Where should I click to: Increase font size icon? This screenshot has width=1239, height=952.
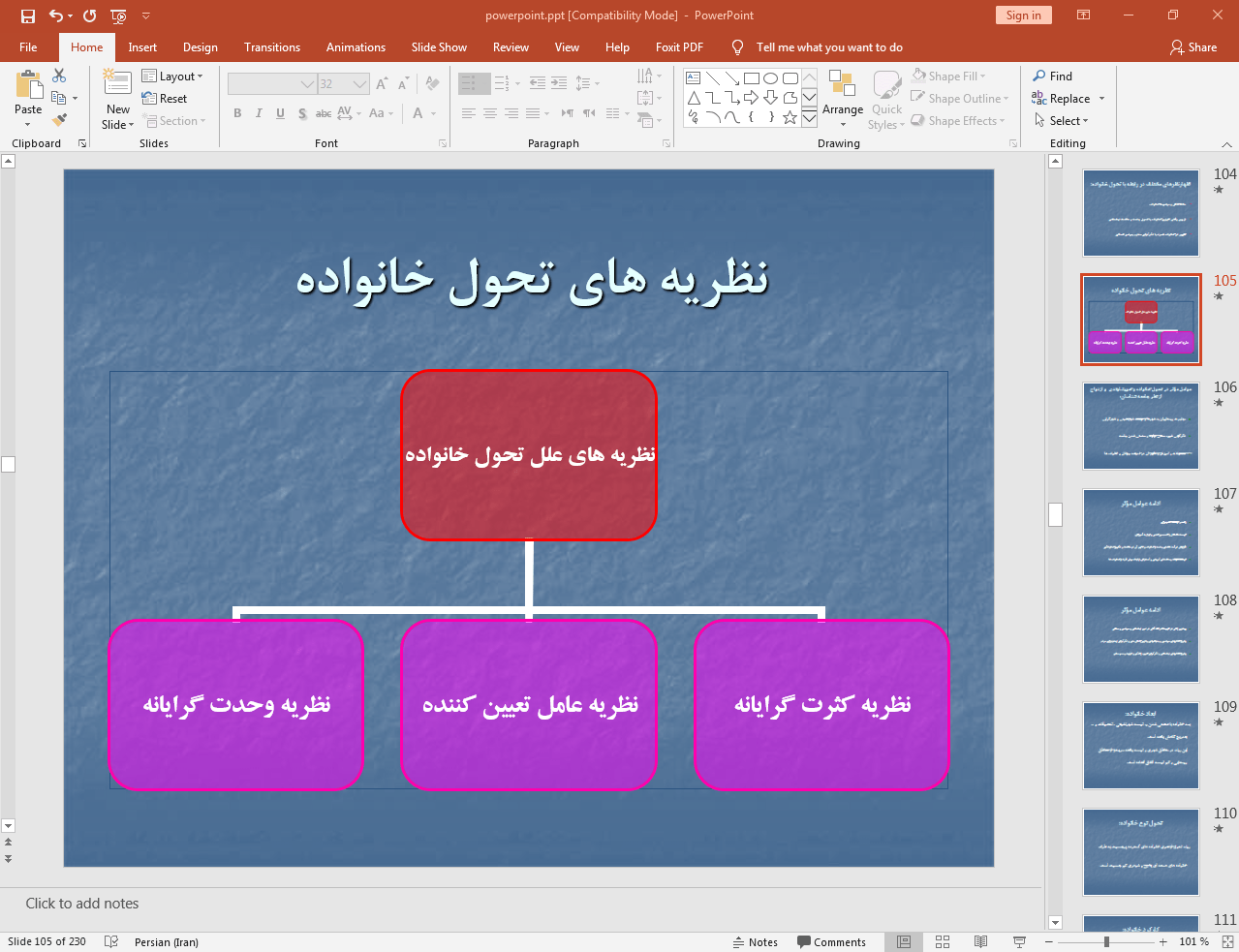(383, 84)
